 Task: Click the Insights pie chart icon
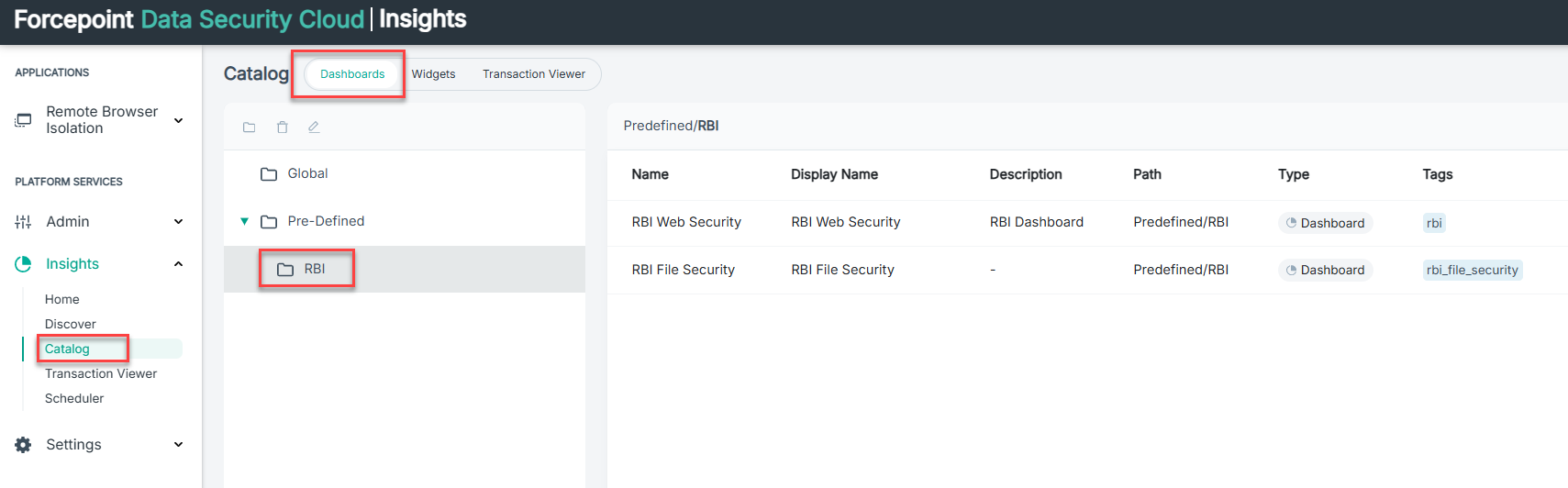point(23,264)
